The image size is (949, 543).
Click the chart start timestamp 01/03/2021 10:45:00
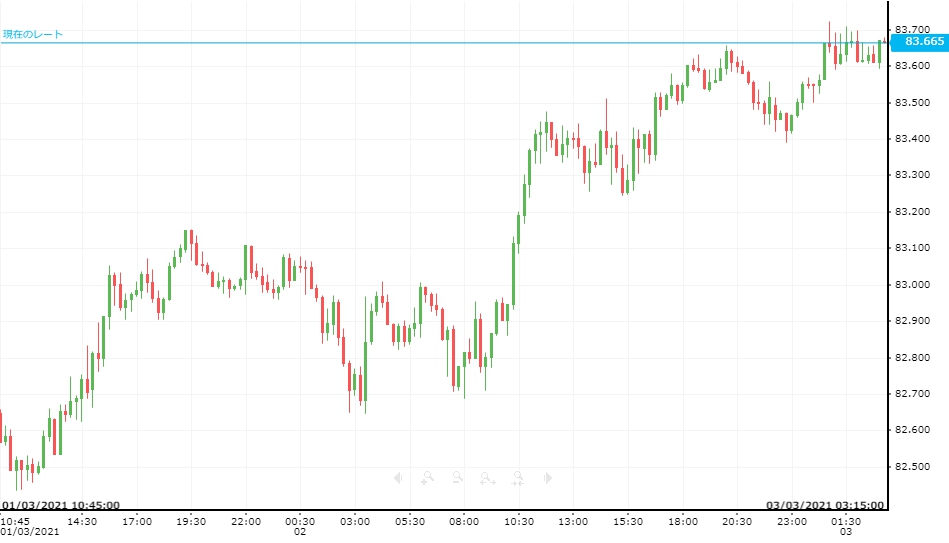tap(61, 505)
